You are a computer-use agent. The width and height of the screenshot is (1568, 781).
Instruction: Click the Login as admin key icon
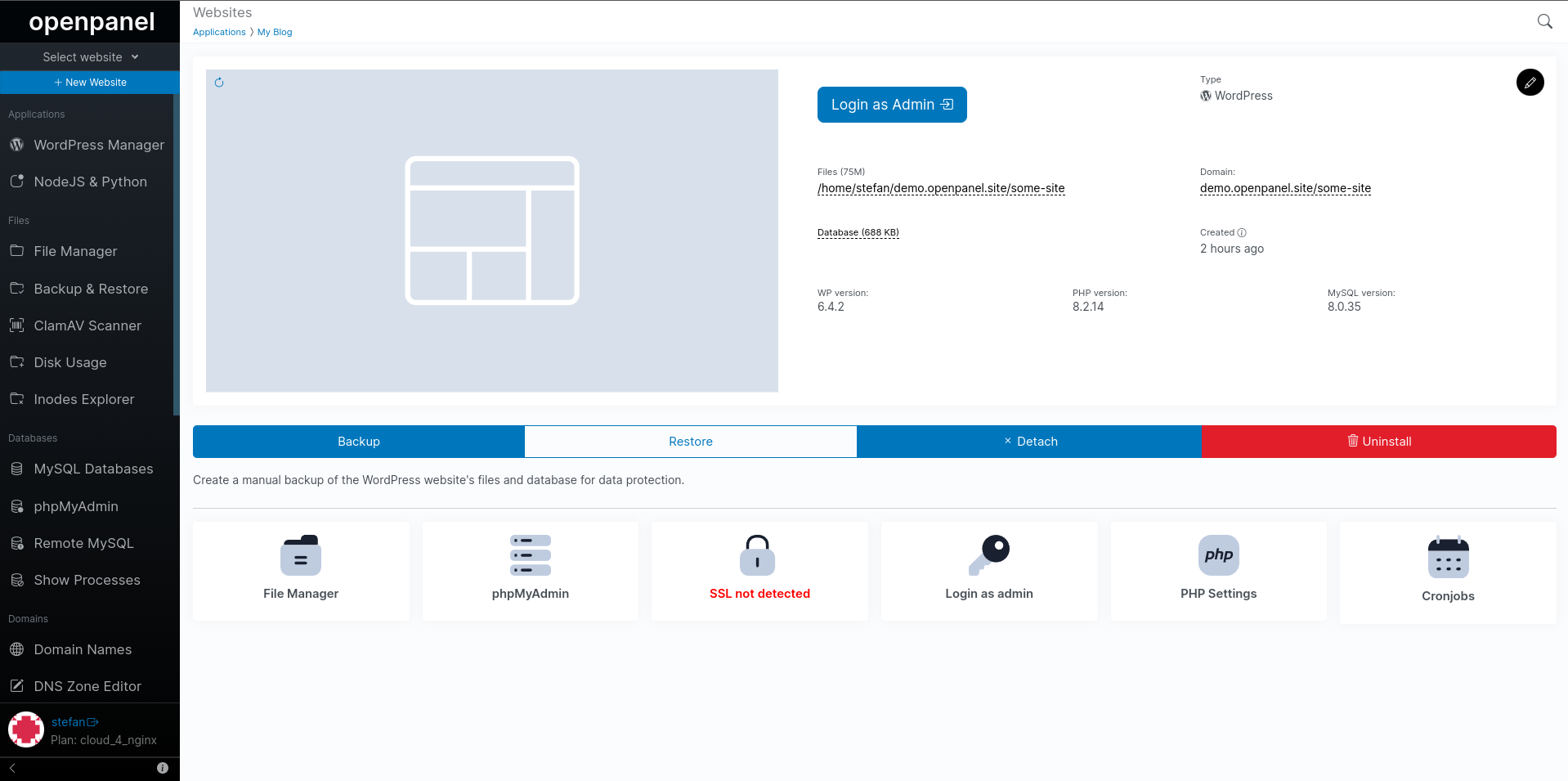pyautogui.click(x=989, y=555)
